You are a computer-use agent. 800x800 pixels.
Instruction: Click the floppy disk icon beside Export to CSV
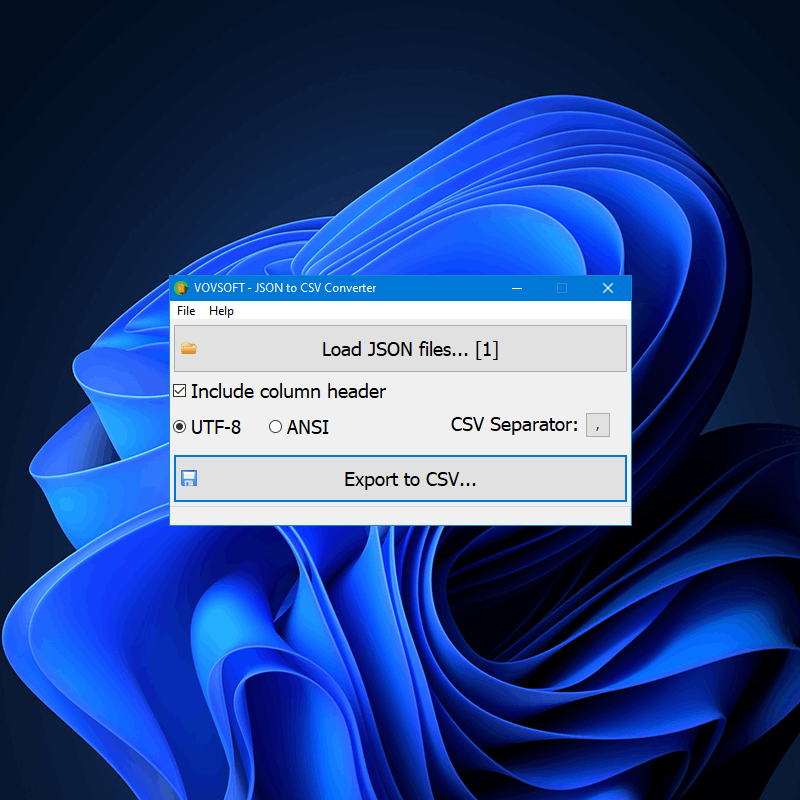(189, 478)
